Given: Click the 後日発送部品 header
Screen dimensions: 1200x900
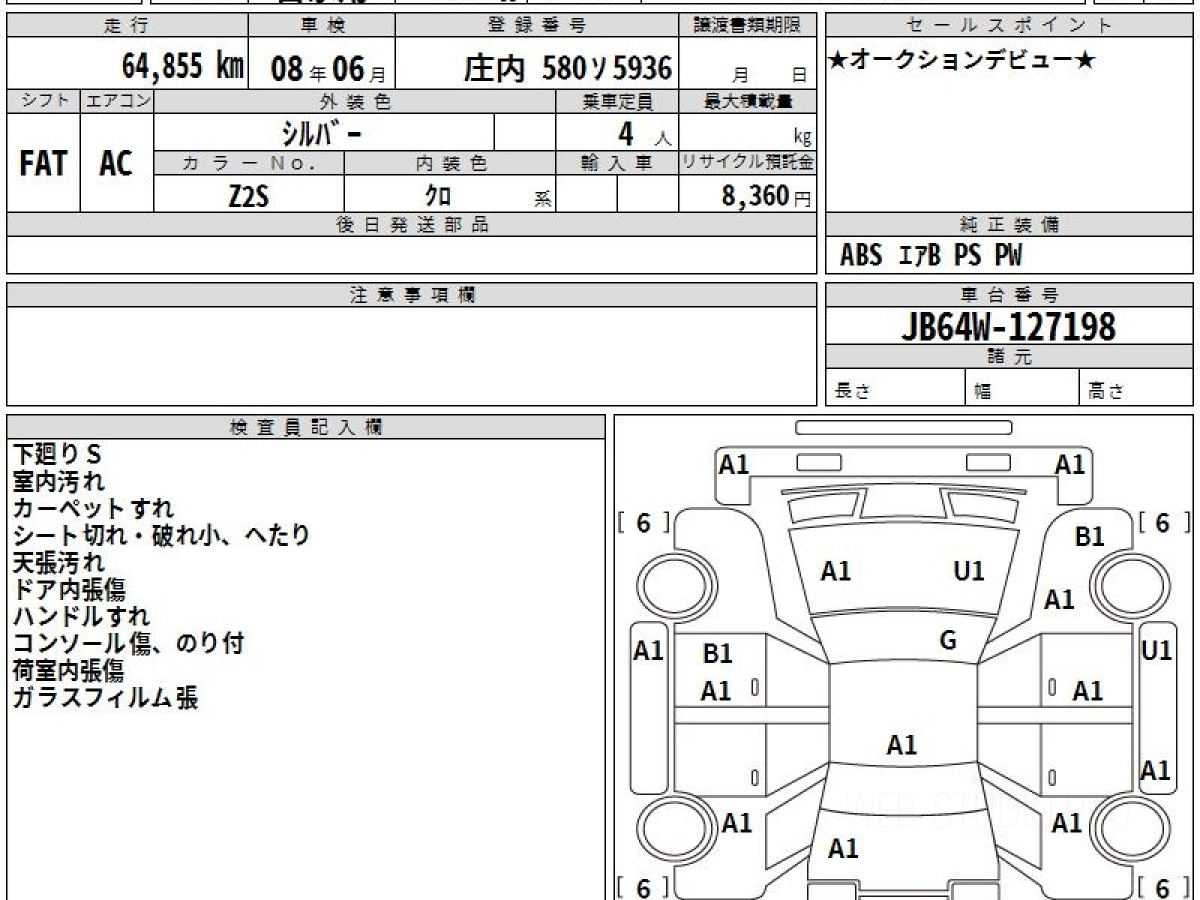Looking at the screenshot, I should point(412,225).
